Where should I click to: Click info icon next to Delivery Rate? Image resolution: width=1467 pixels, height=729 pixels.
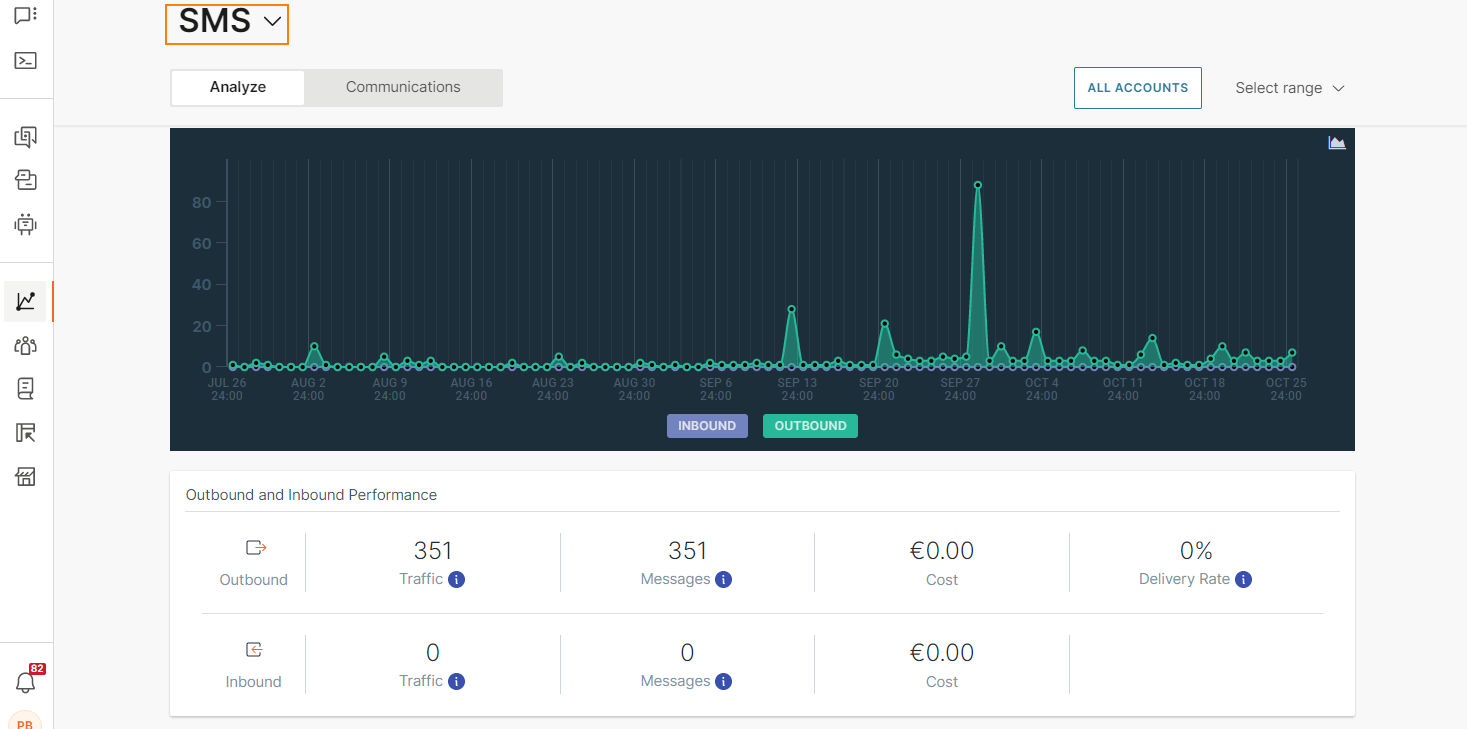[x=1243, y=580]
